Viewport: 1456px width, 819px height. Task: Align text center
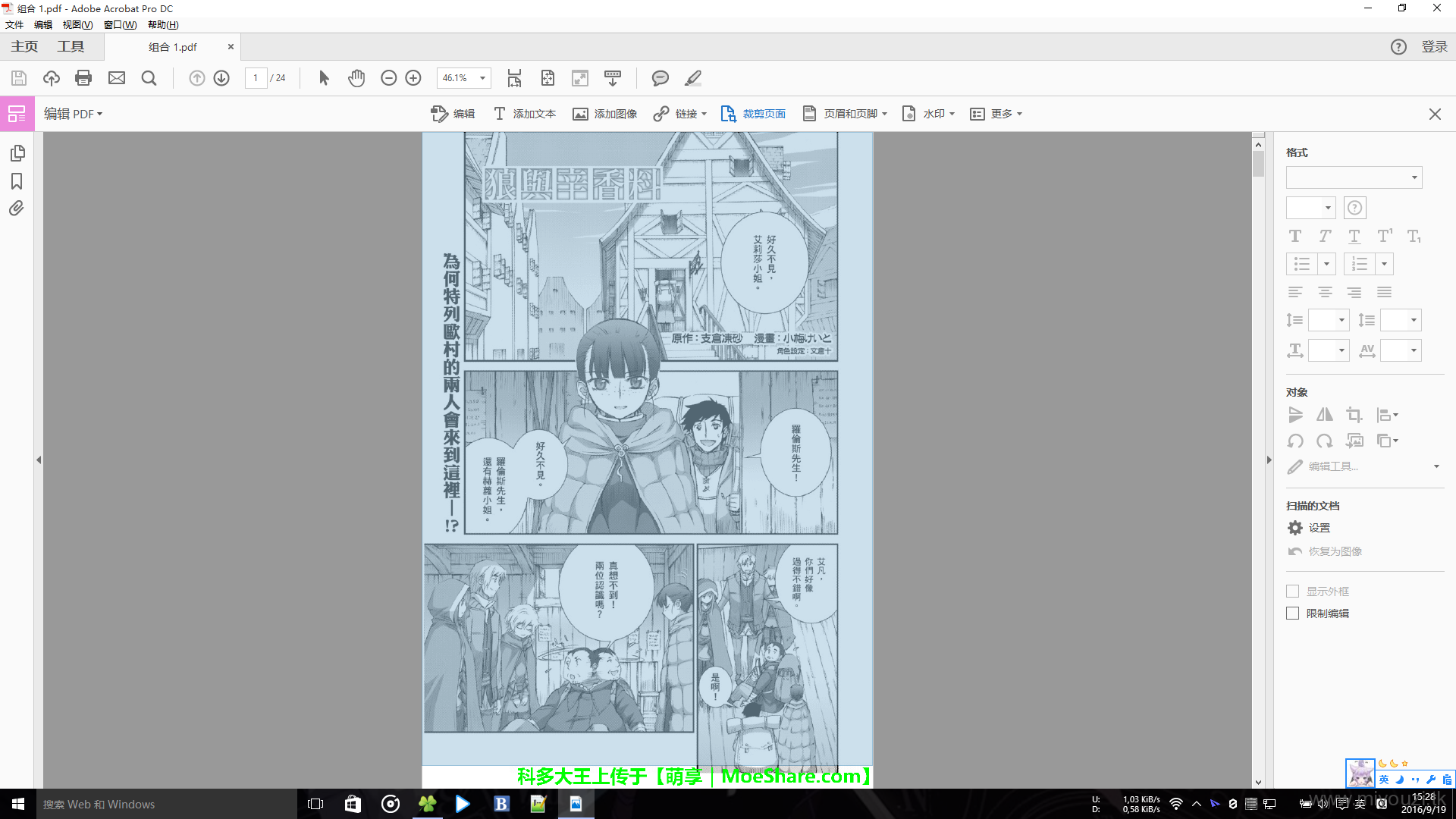point(1325,292)
